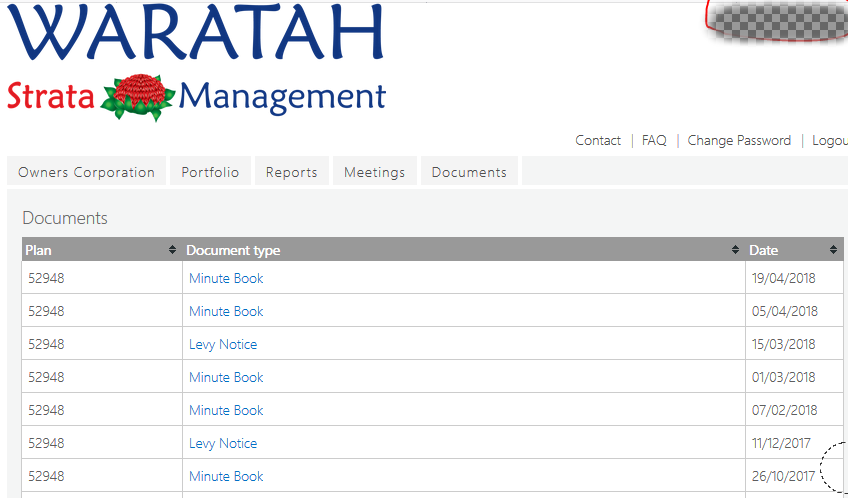Sort table by Date column arrows
848x498 pixels.
click(x=833, y=250)
